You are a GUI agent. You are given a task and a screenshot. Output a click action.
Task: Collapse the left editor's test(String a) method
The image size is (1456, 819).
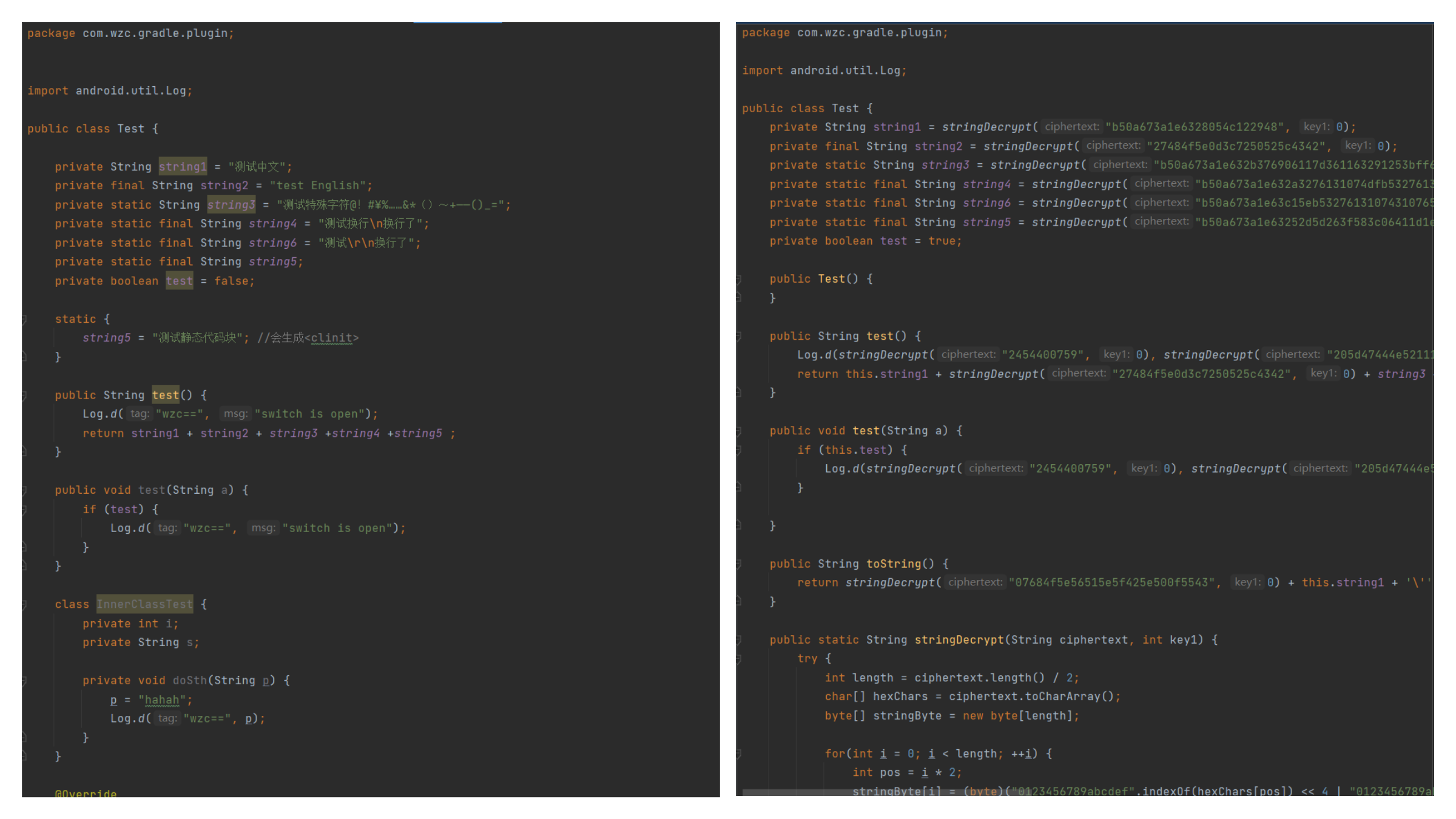click(24, 490)
